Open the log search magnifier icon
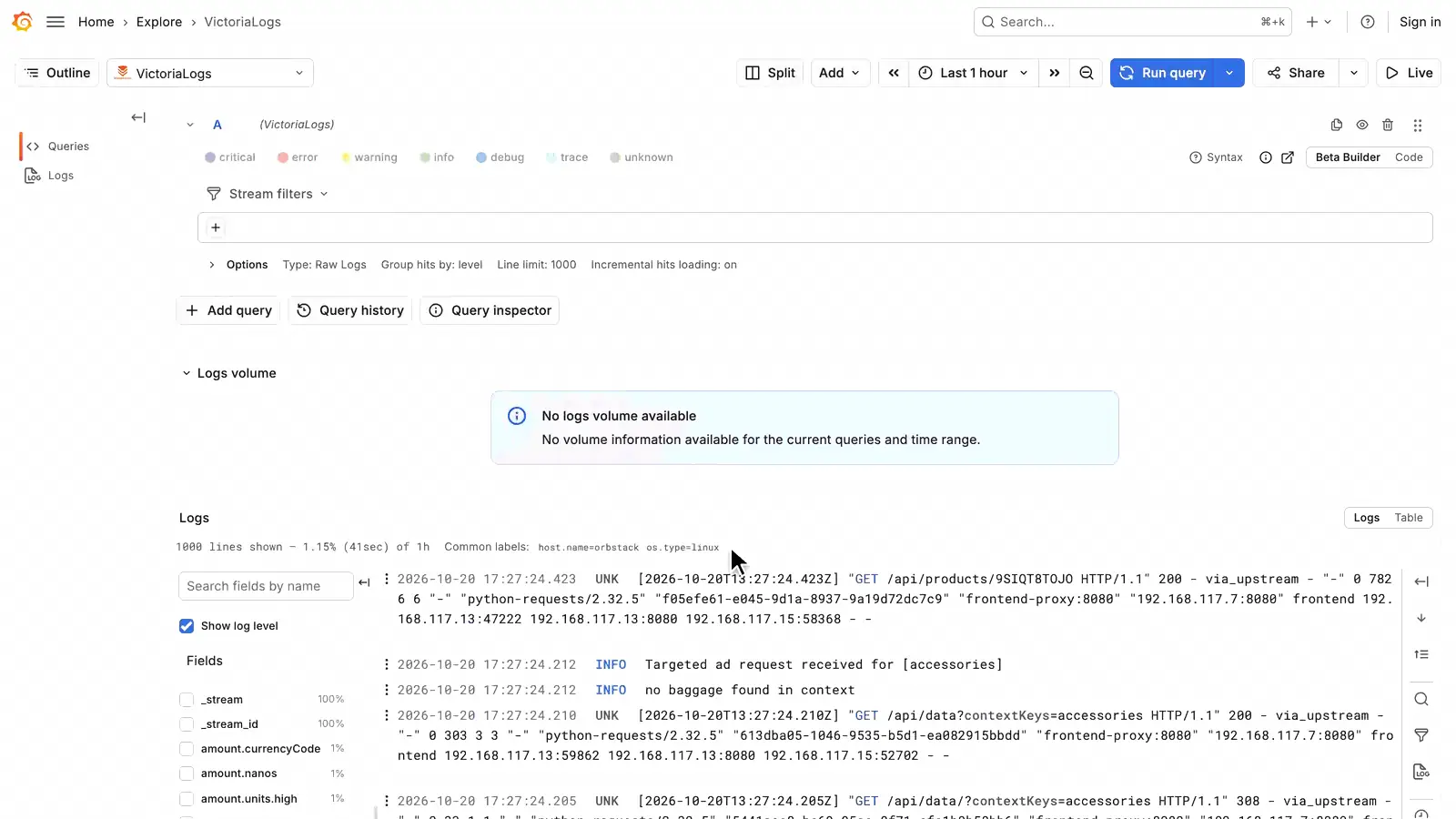Screen dimensions: 1456x819 (1421, 699)
